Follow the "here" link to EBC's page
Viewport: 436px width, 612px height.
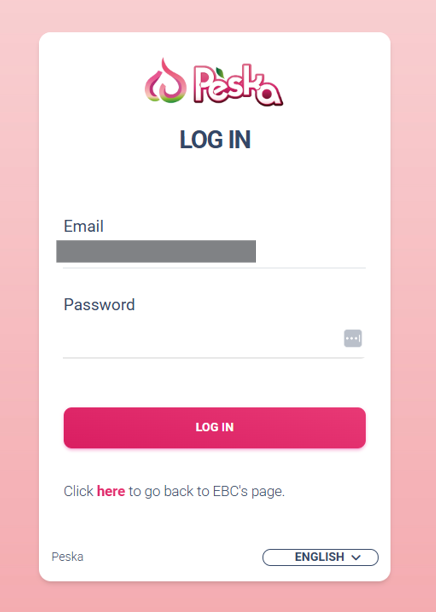coord(111,491)
